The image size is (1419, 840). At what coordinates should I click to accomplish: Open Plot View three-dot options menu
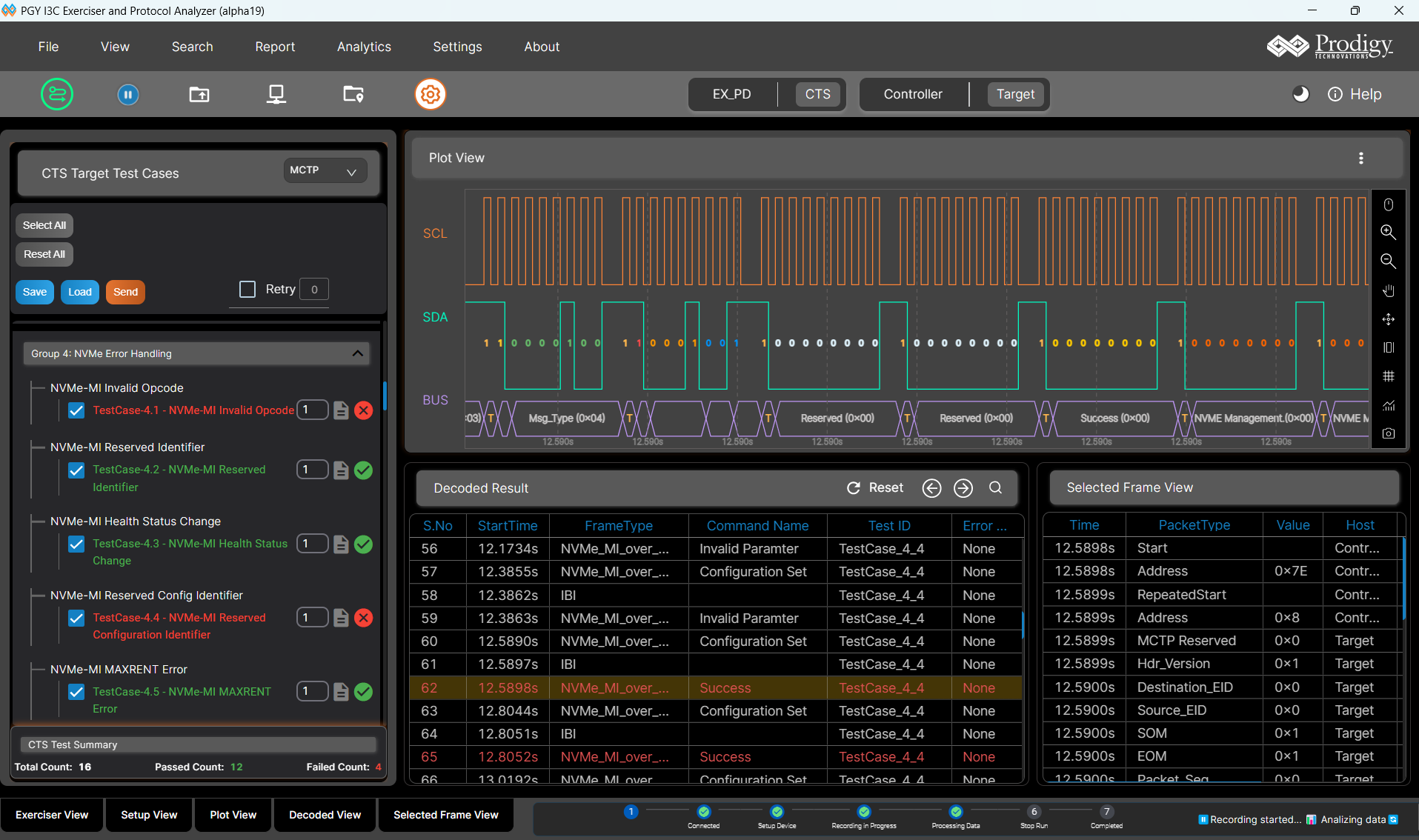(1360, 158)
